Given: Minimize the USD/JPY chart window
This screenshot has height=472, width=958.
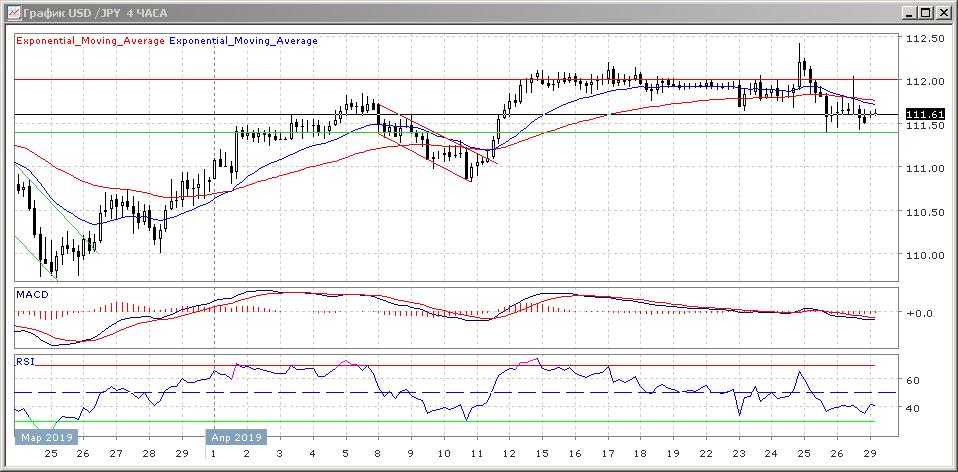Looking at the screenshot, I should pyautogui.click(x=906, y=12).
